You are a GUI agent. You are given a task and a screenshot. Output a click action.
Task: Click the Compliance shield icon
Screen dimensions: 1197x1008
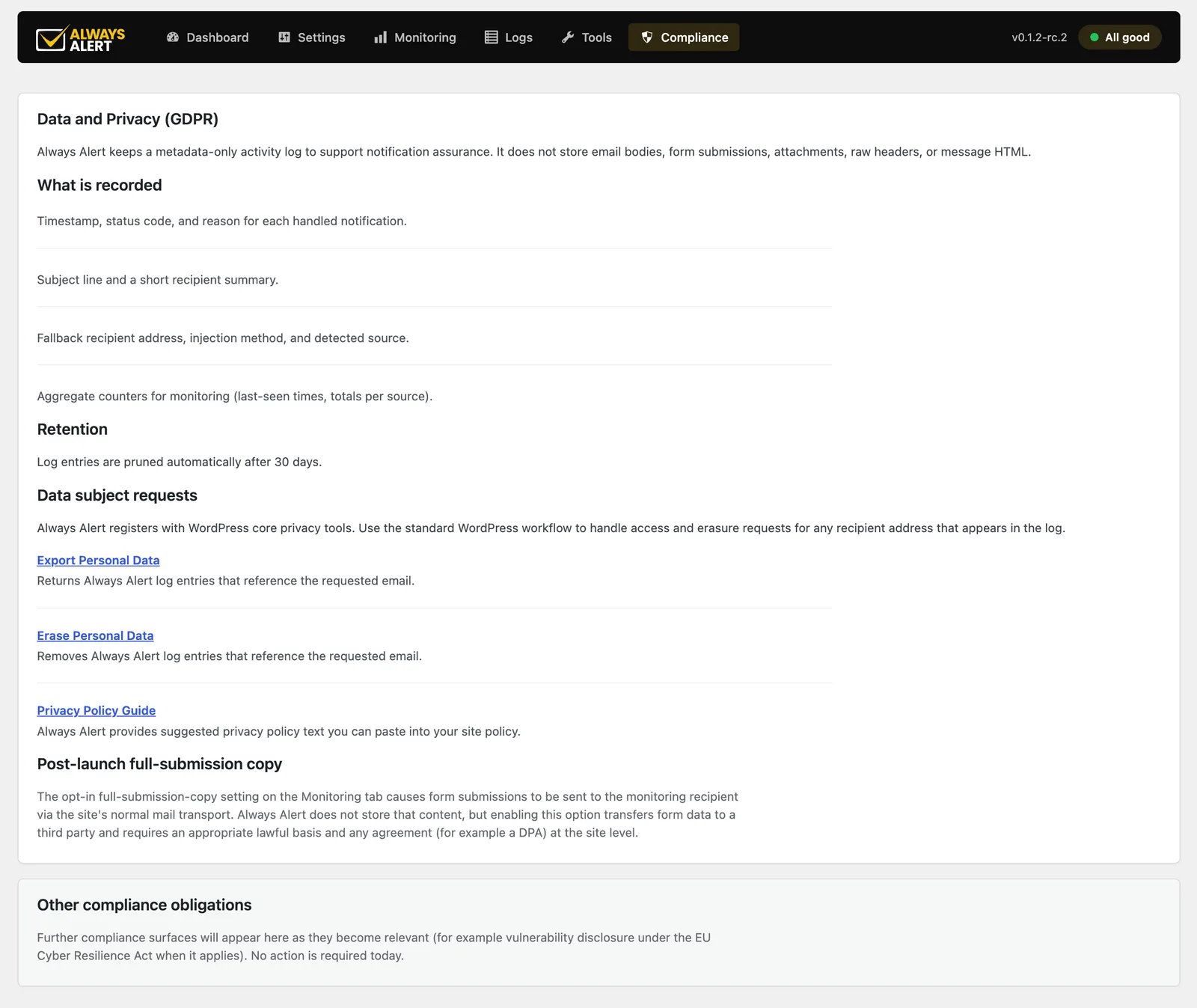(647, 37)
